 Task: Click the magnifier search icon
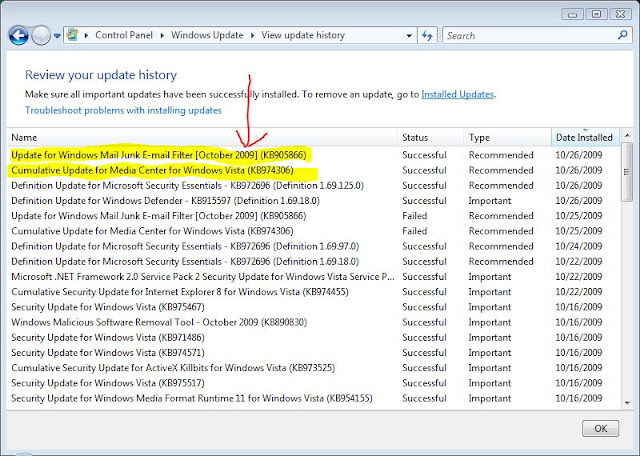(622, 35)
